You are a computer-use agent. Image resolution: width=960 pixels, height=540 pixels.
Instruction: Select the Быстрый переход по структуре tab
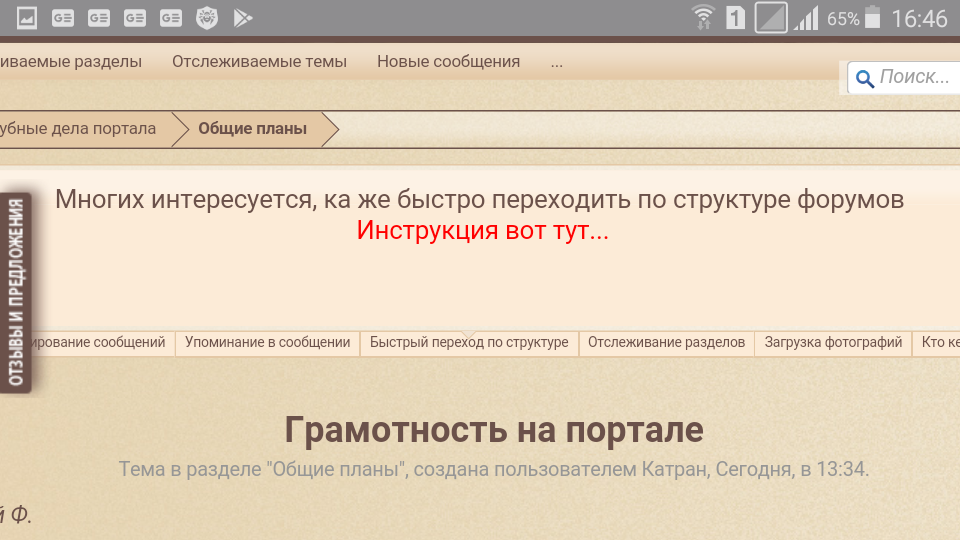469,343
